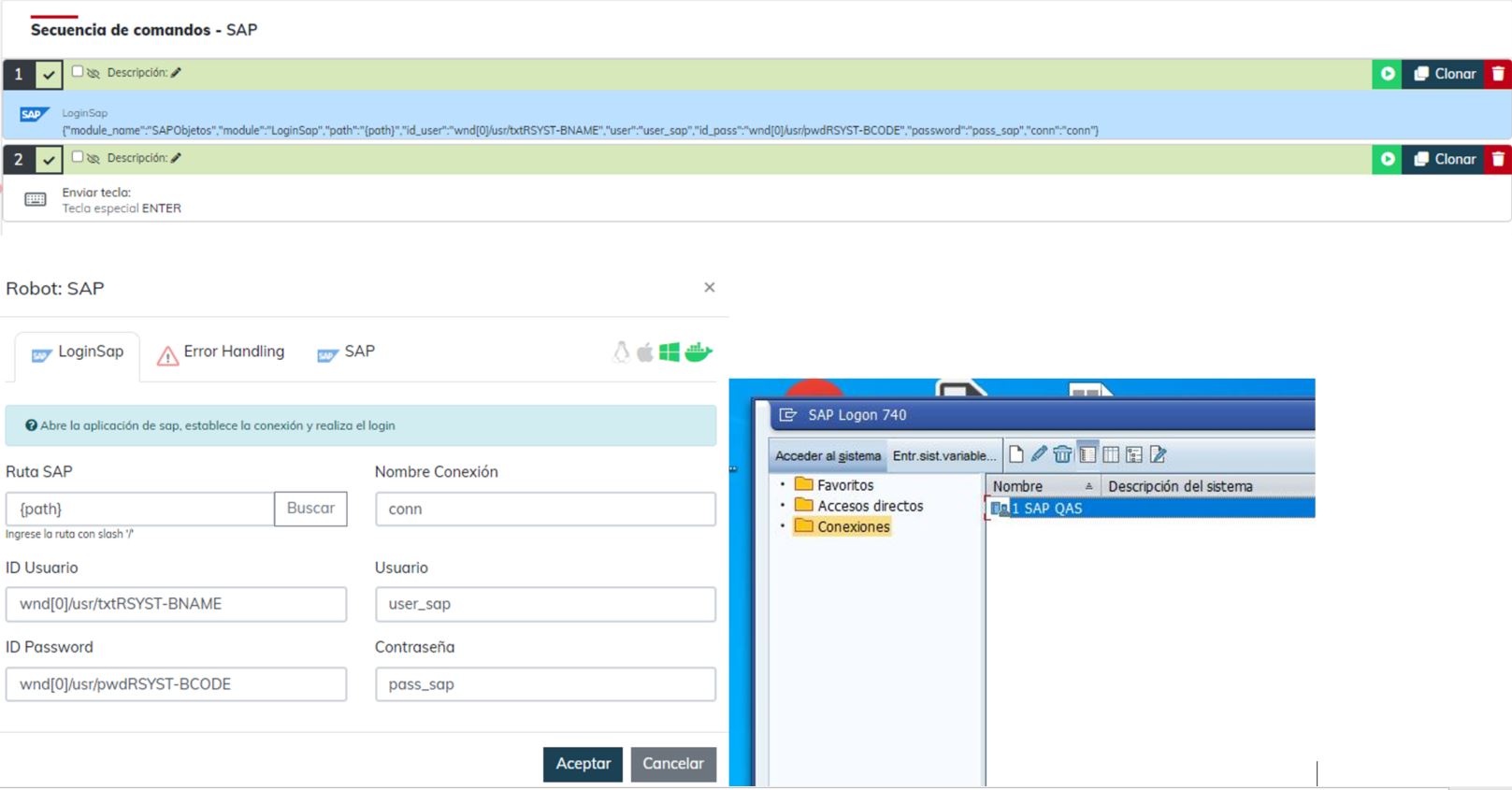The height and width of the screenshot is (790, 1512).
Task: Focus the ID Usuario field
Action: [x=176, y=604]
